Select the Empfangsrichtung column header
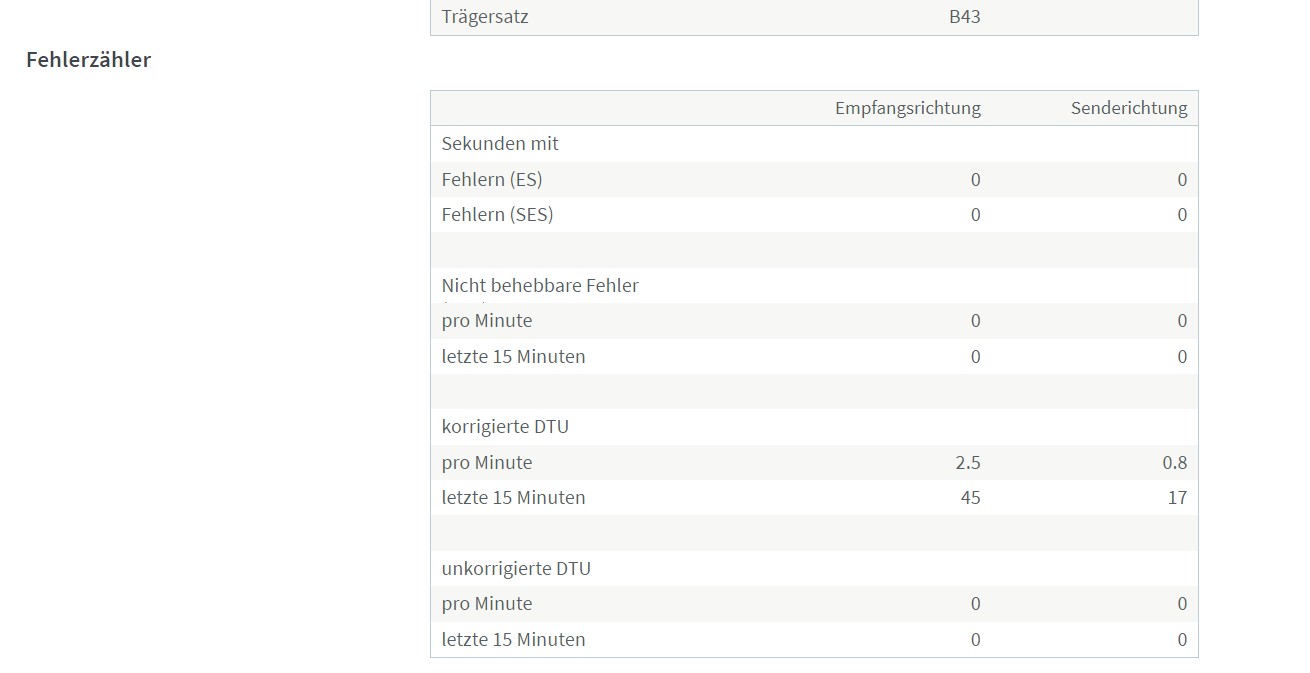The height and width of the screenshot is (673, 1310). tap(908, 108)
